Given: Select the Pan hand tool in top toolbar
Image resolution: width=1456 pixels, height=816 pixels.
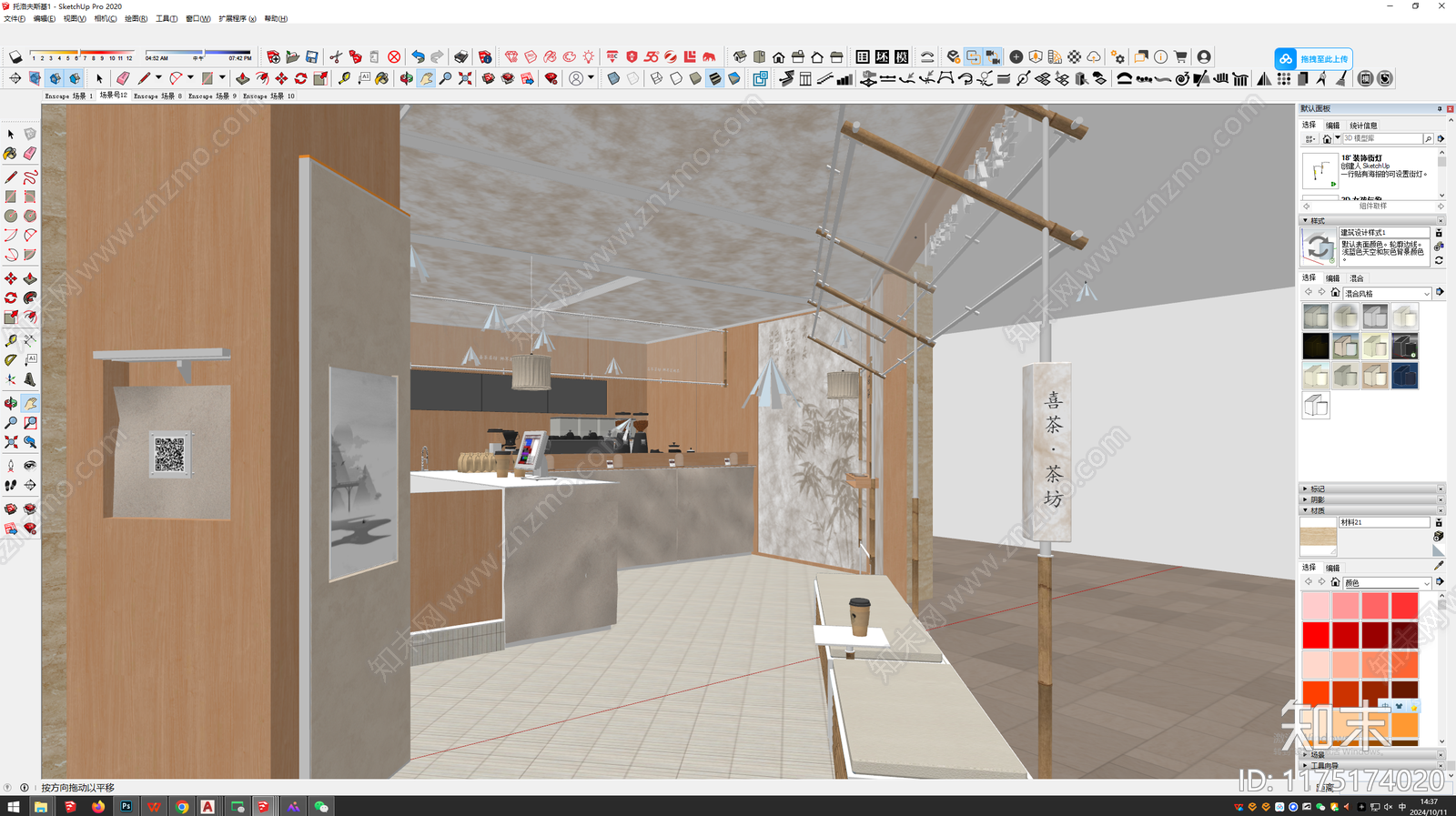Looking at the screenshot, I should click(426, 78).
